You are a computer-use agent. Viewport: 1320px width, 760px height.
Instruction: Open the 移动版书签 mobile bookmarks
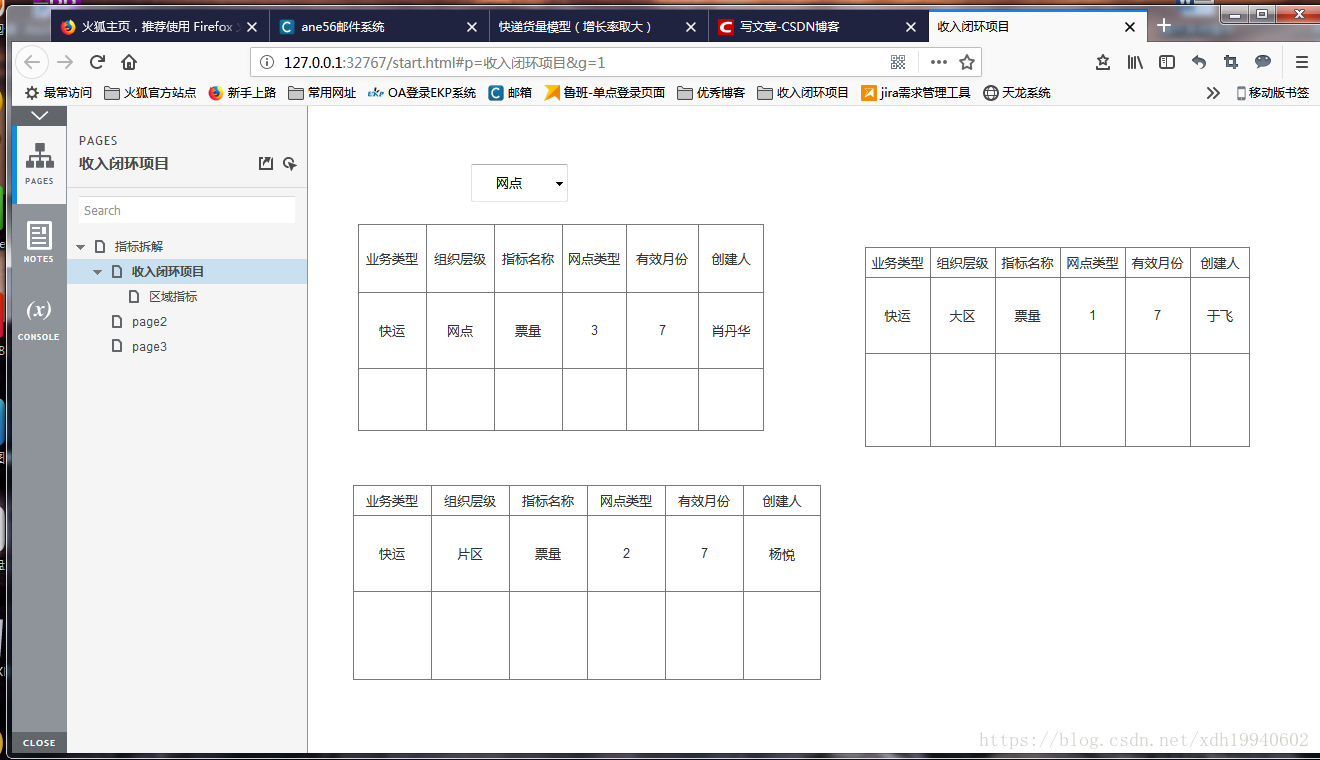(1273, 93)
